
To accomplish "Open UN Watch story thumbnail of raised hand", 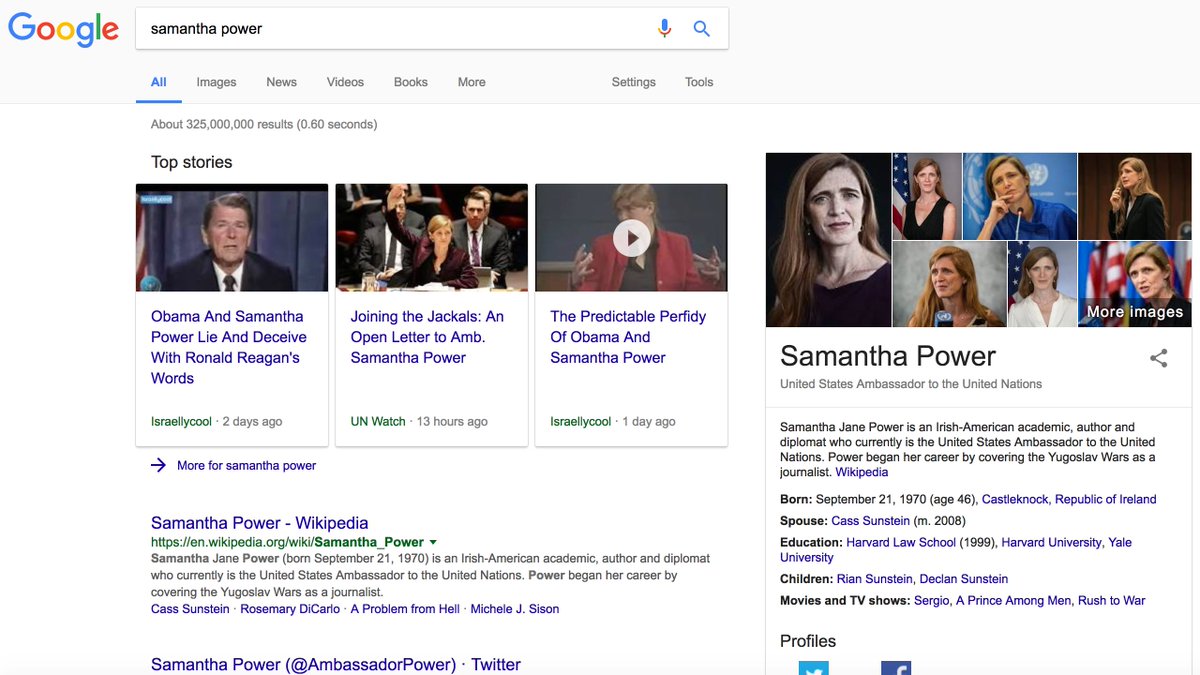I will coord(431,238).
